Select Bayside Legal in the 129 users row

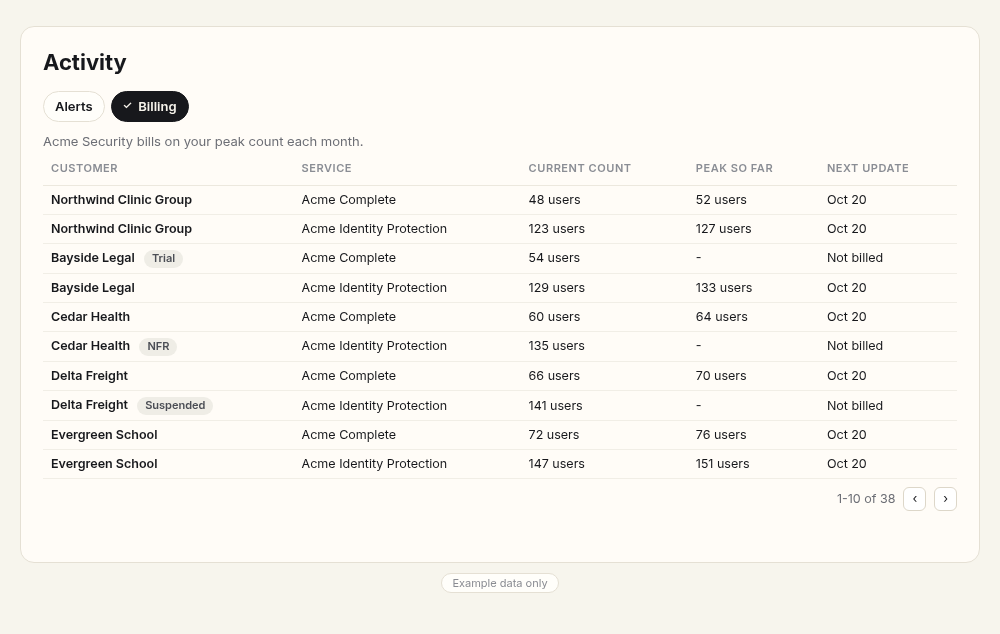92,288
